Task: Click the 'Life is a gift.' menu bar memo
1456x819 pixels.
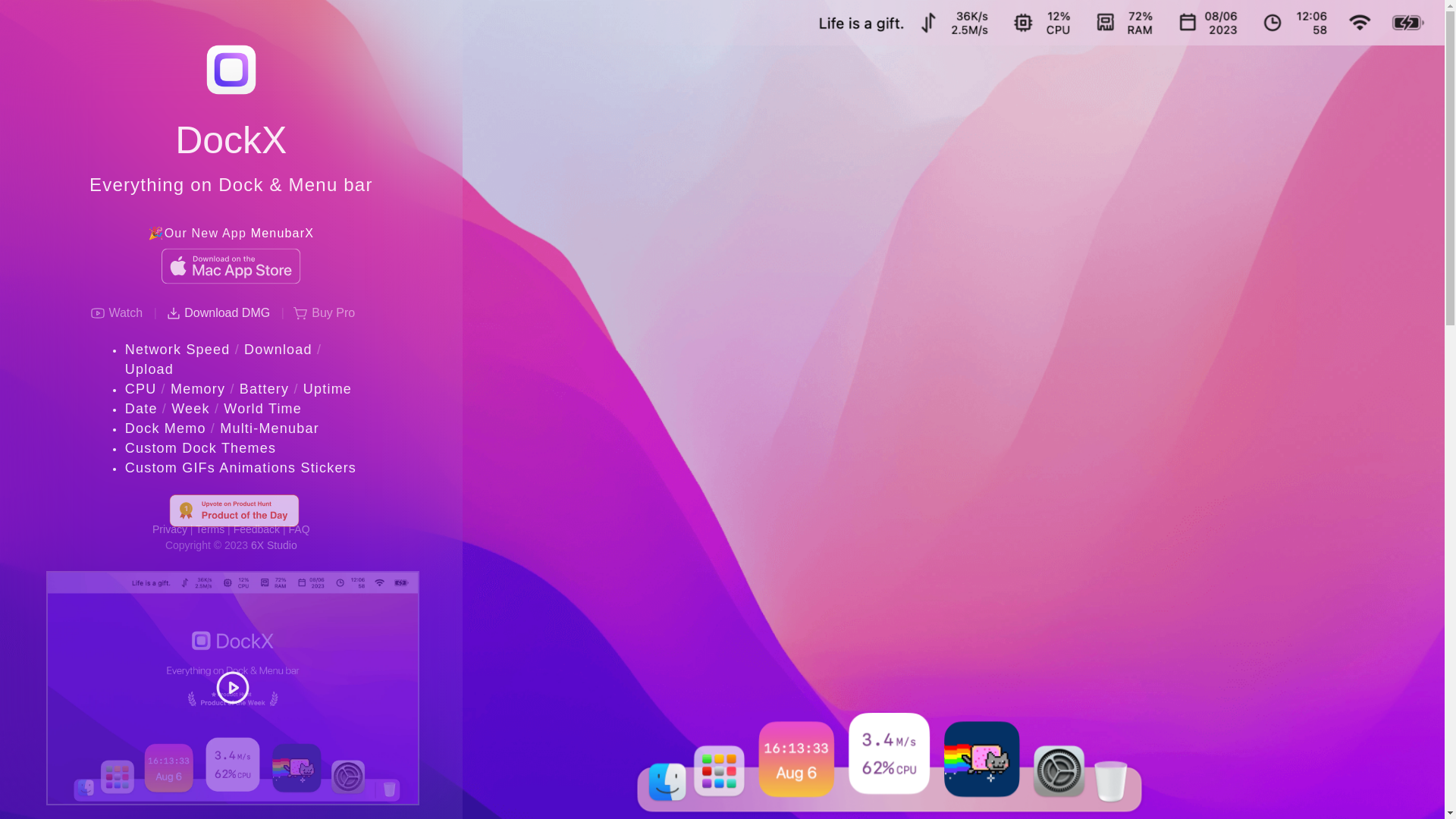Action: coord(861,24)
